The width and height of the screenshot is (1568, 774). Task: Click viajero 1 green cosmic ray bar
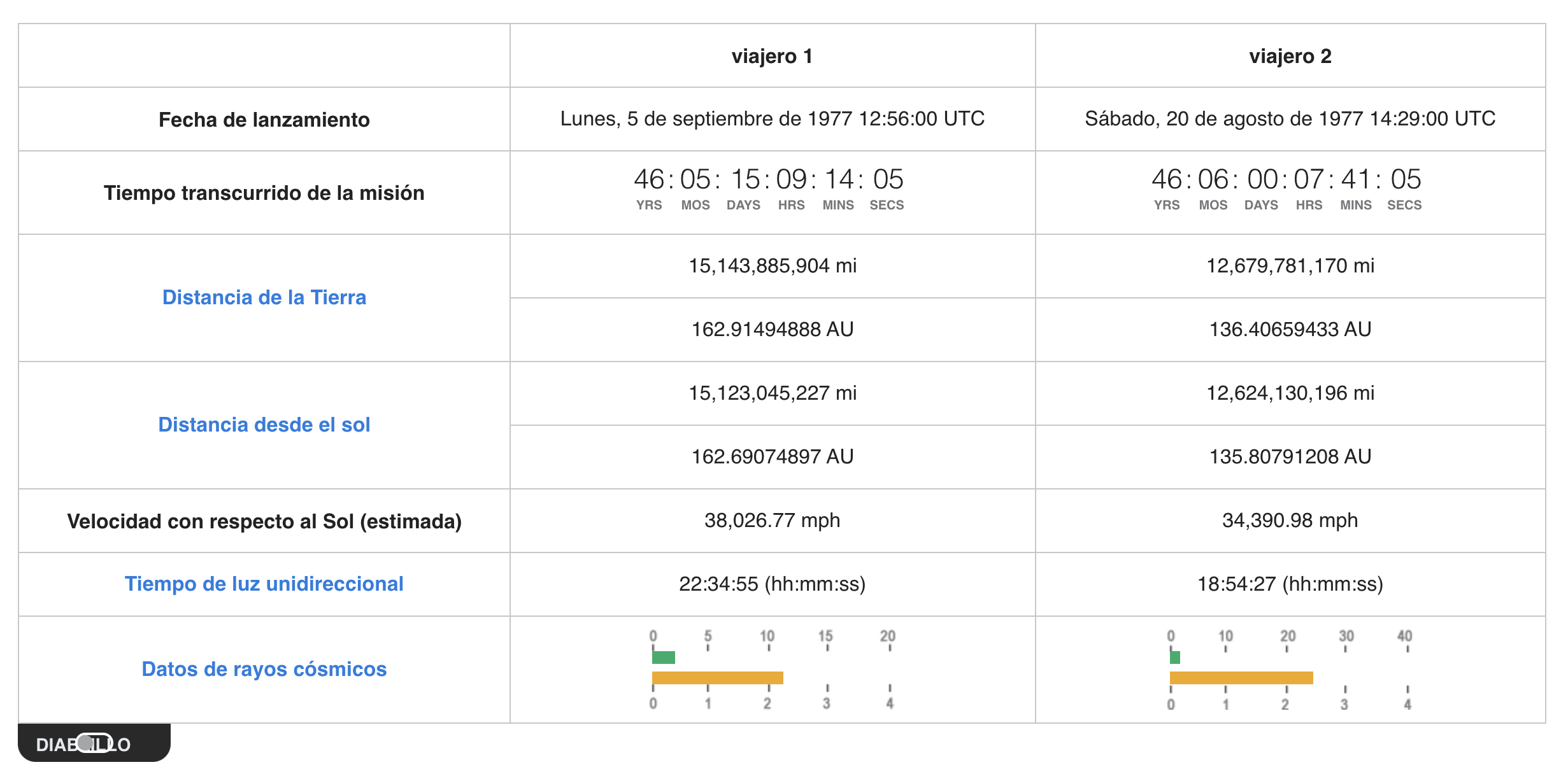[x=663, y=658]
